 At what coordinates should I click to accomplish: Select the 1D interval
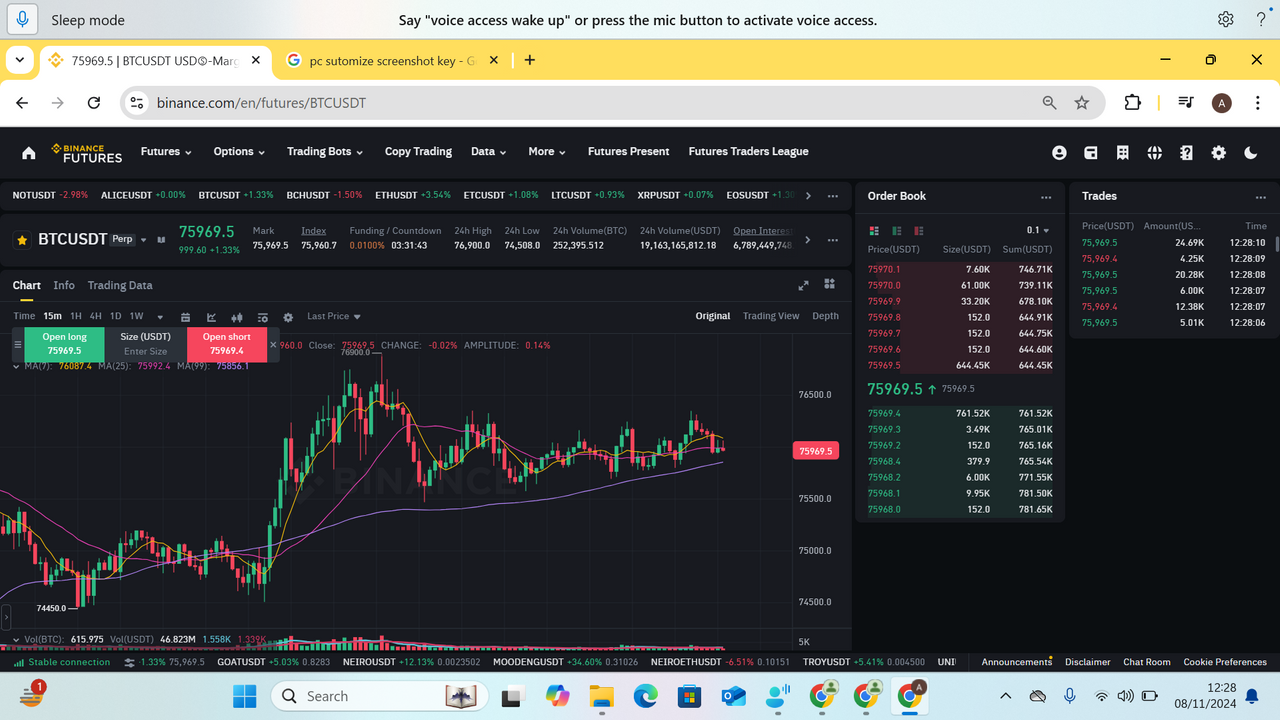115,317
